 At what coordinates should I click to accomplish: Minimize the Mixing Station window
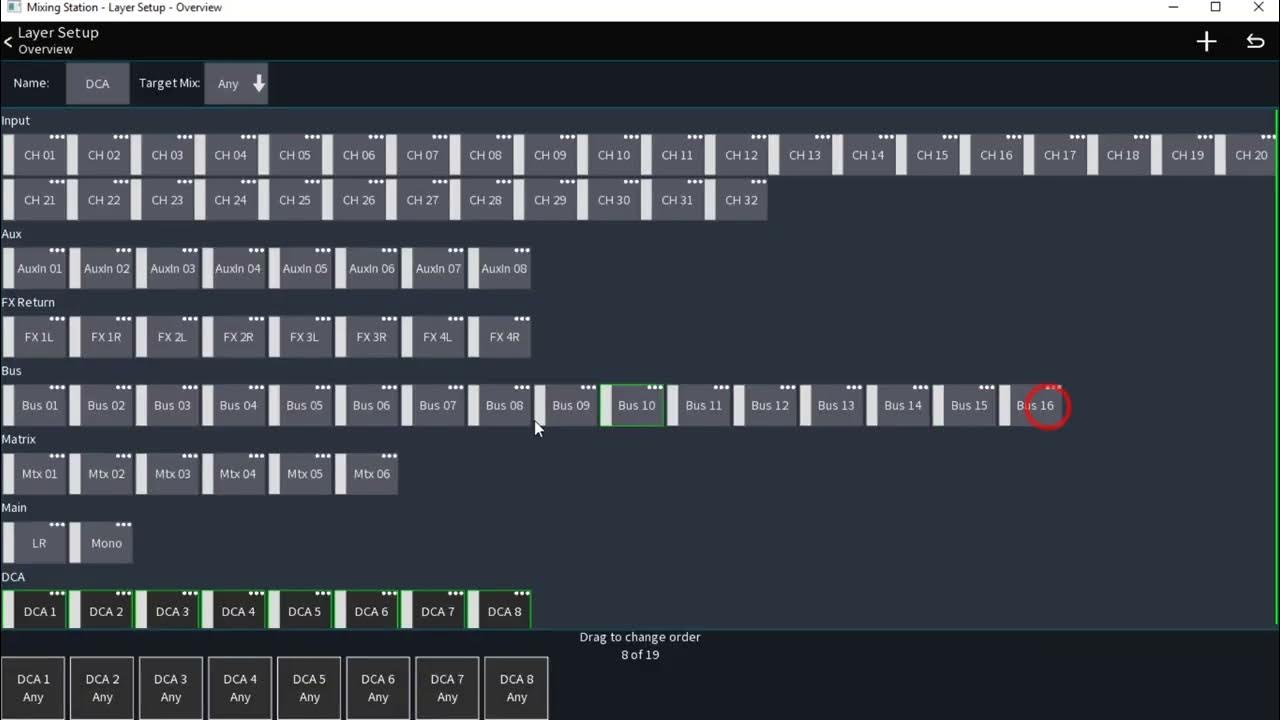pos(1172,7)
